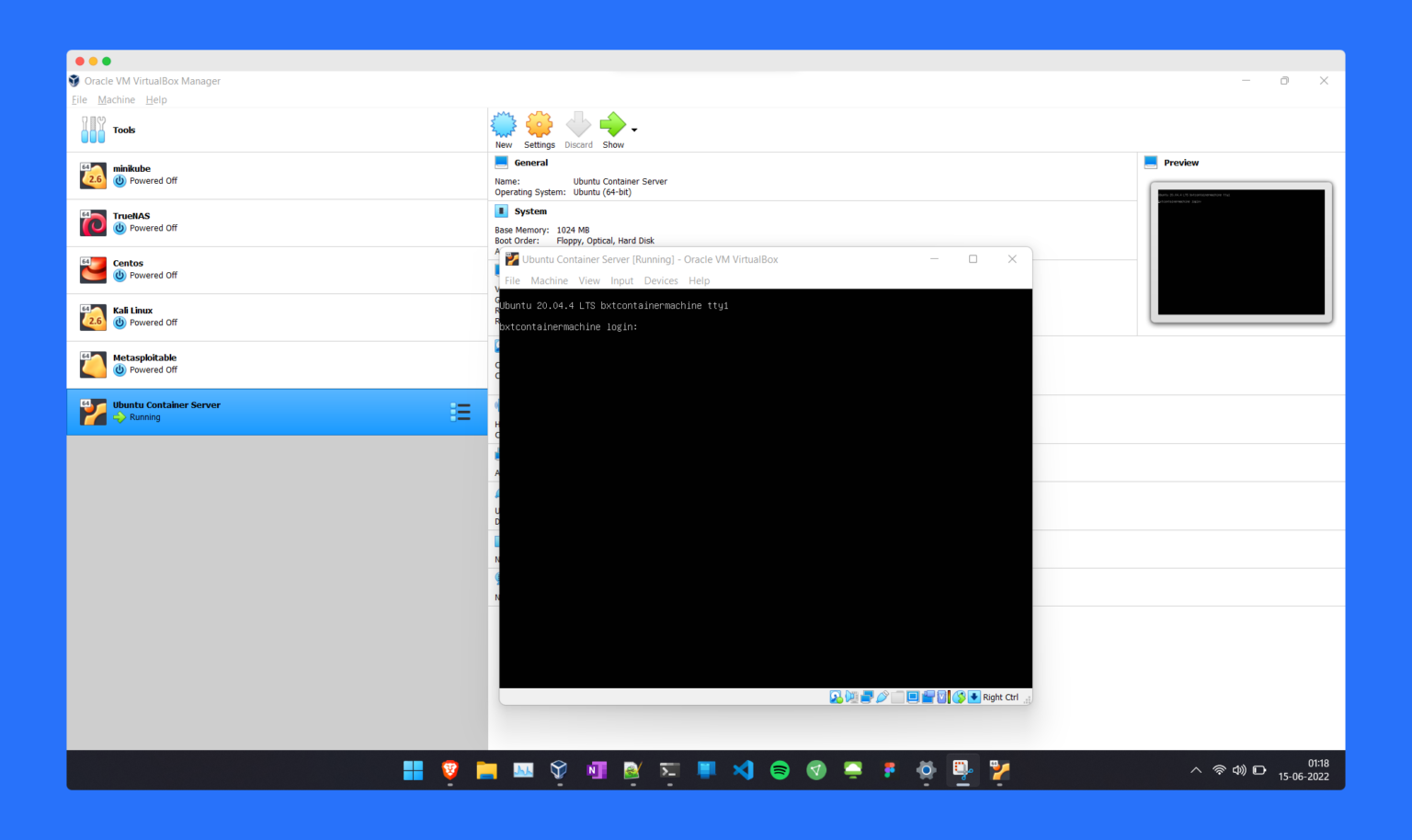This screenshot has height=840, width=1412.
Task: Click the colored activity indicator in VM status bar
Action: pyautogui.click(x=950, y=697)
